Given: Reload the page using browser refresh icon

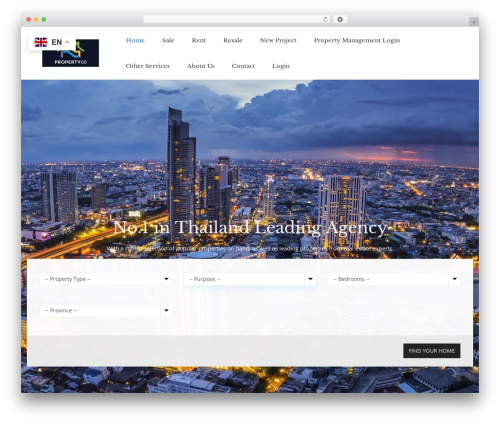Looking at the screenshot, I should coord(325,20).
